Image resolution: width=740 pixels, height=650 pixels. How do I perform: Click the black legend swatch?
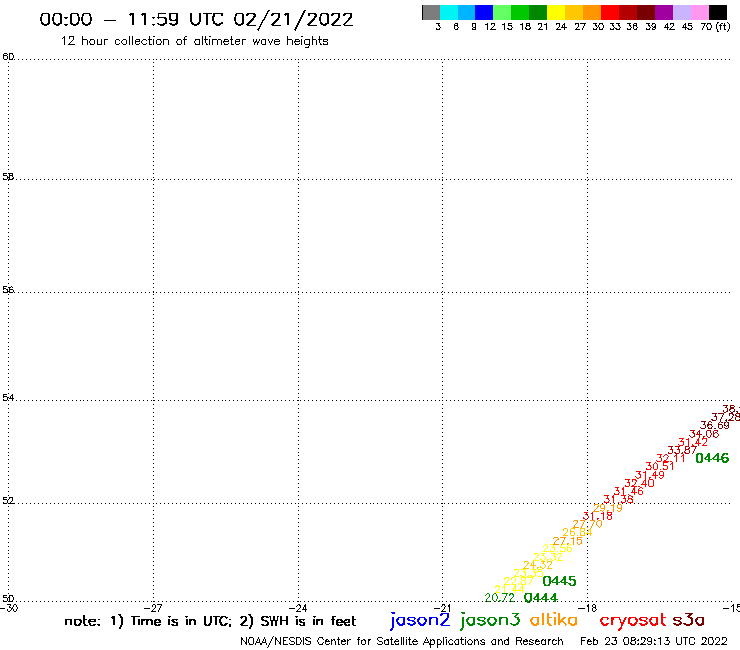click(x=717, y=12)
